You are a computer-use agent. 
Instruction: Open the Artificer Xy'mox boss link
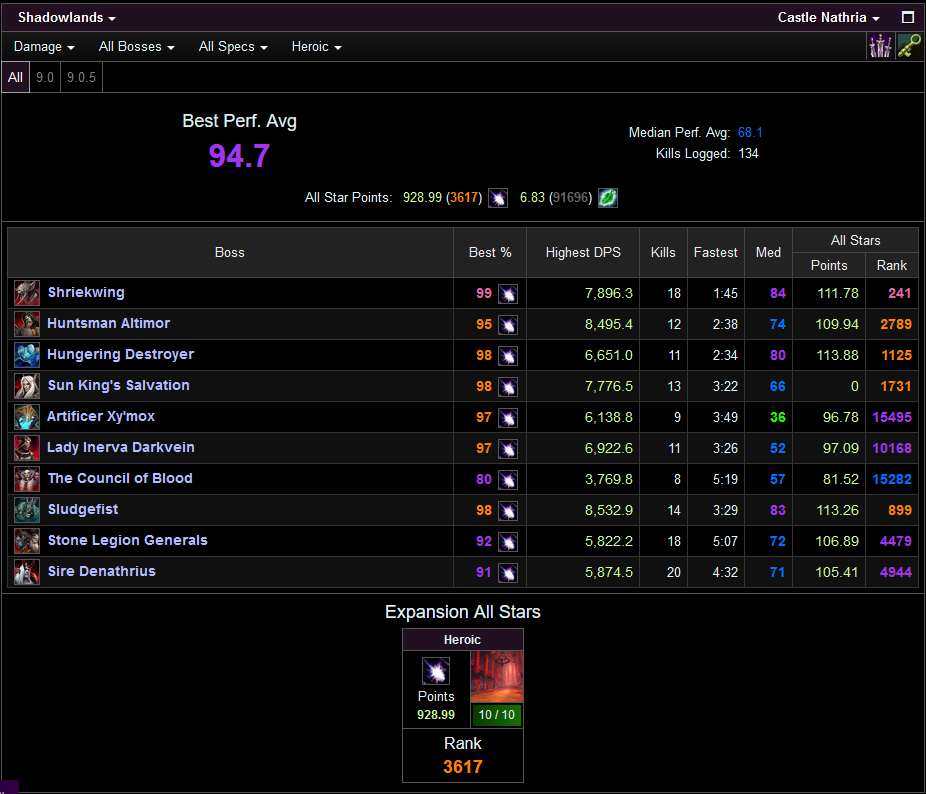pos(101,416)
